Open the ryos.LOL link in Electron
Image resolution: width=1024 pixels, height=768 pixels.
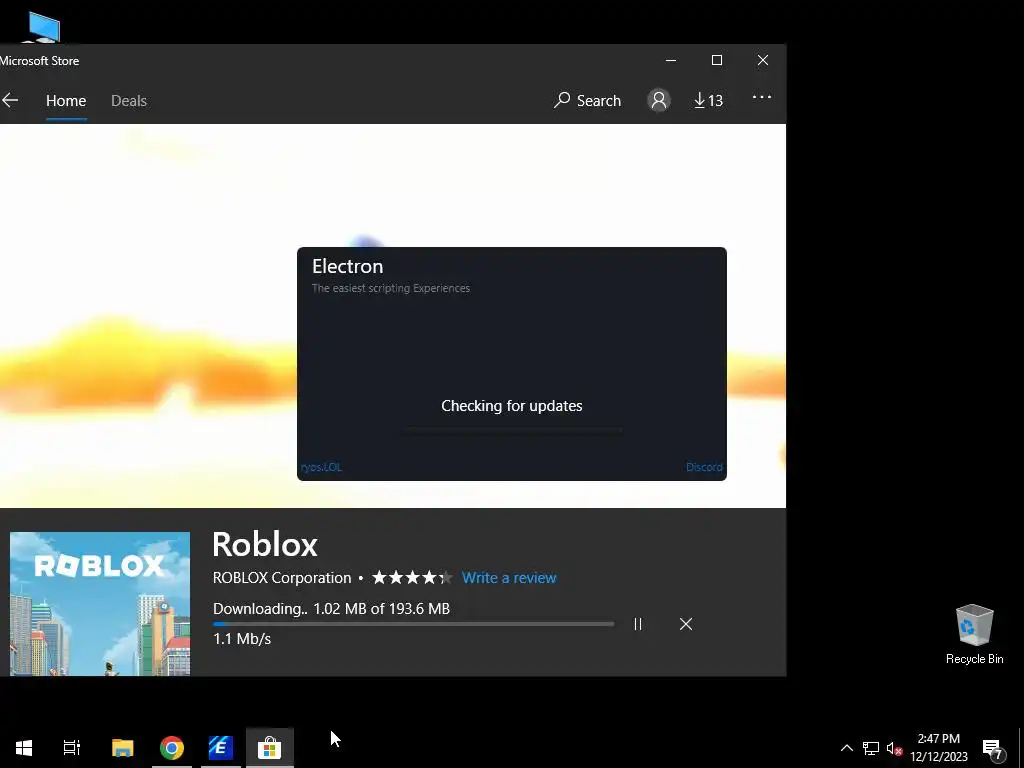pos(321,467)
